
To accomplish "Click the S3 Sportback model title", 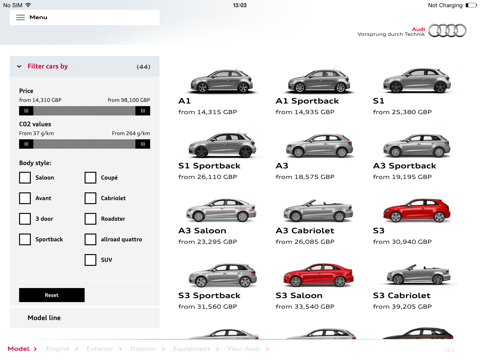I will [209, 295].
